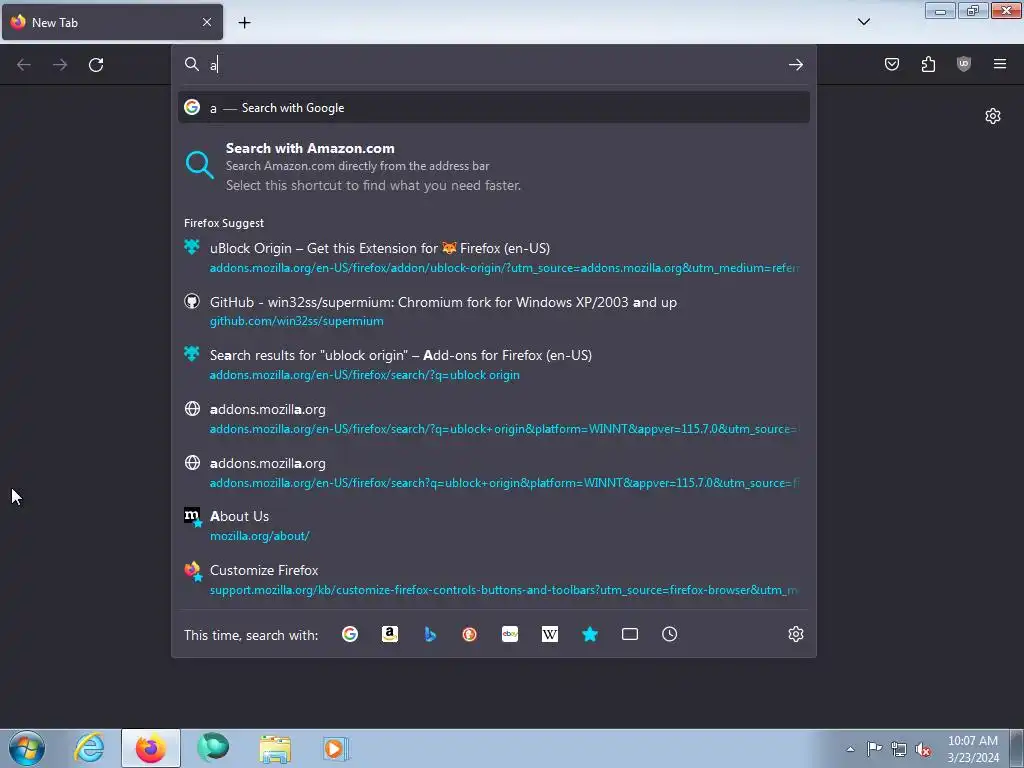Open GitHub win32ss/supermium suggestion

[x=494, y=311]
